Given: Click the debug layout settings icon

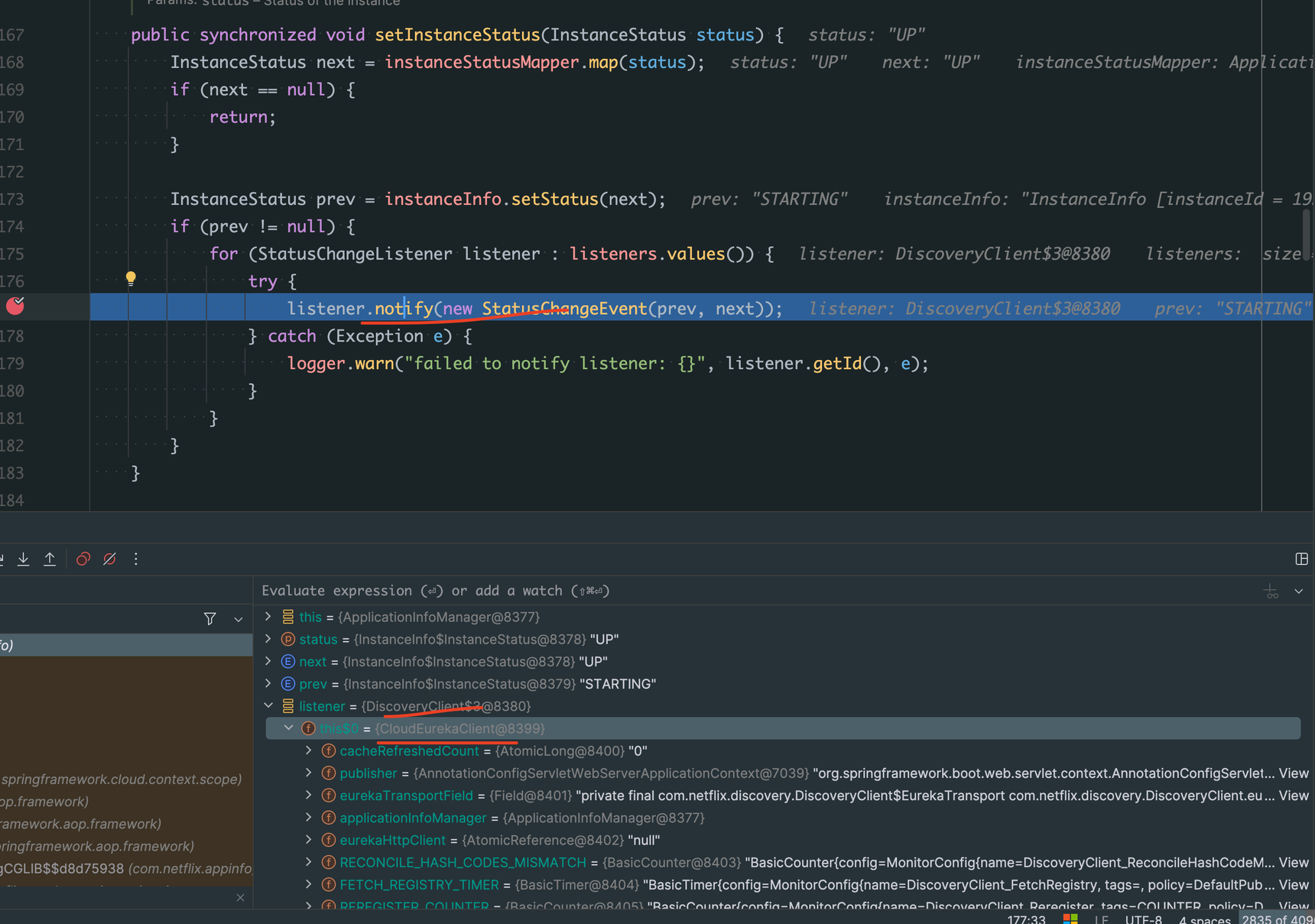Looking at the screenshot, I should 1301,559.
